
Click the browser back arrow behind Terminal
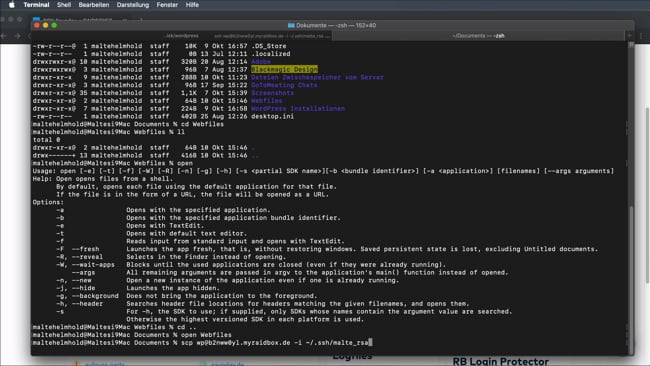point(4,36)
